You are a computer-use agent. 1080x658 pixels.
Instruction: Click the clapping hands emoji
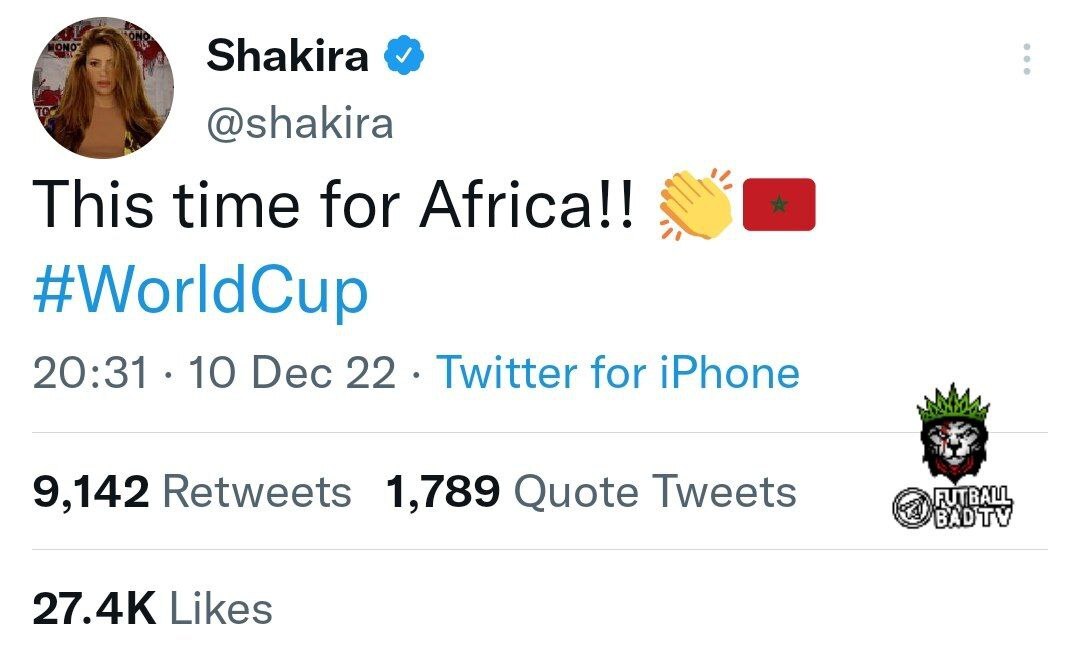pyautogui.click(x=696, y=205)
